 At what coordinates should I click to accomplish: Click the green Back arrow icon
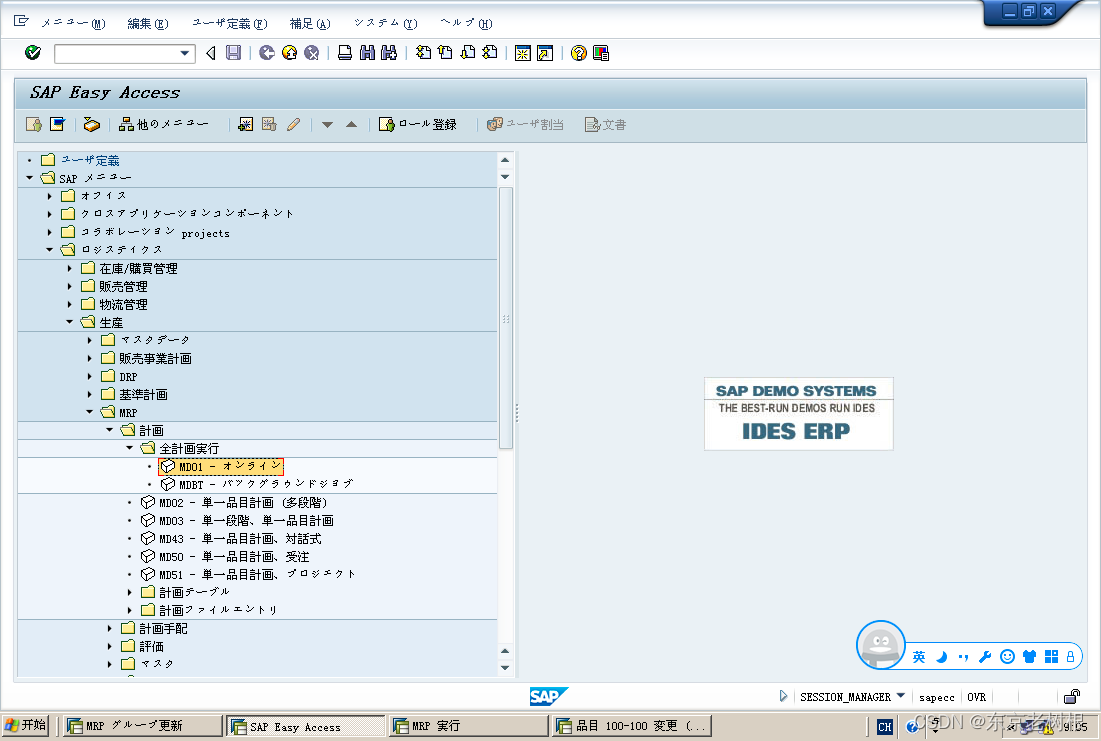[267, 53]
